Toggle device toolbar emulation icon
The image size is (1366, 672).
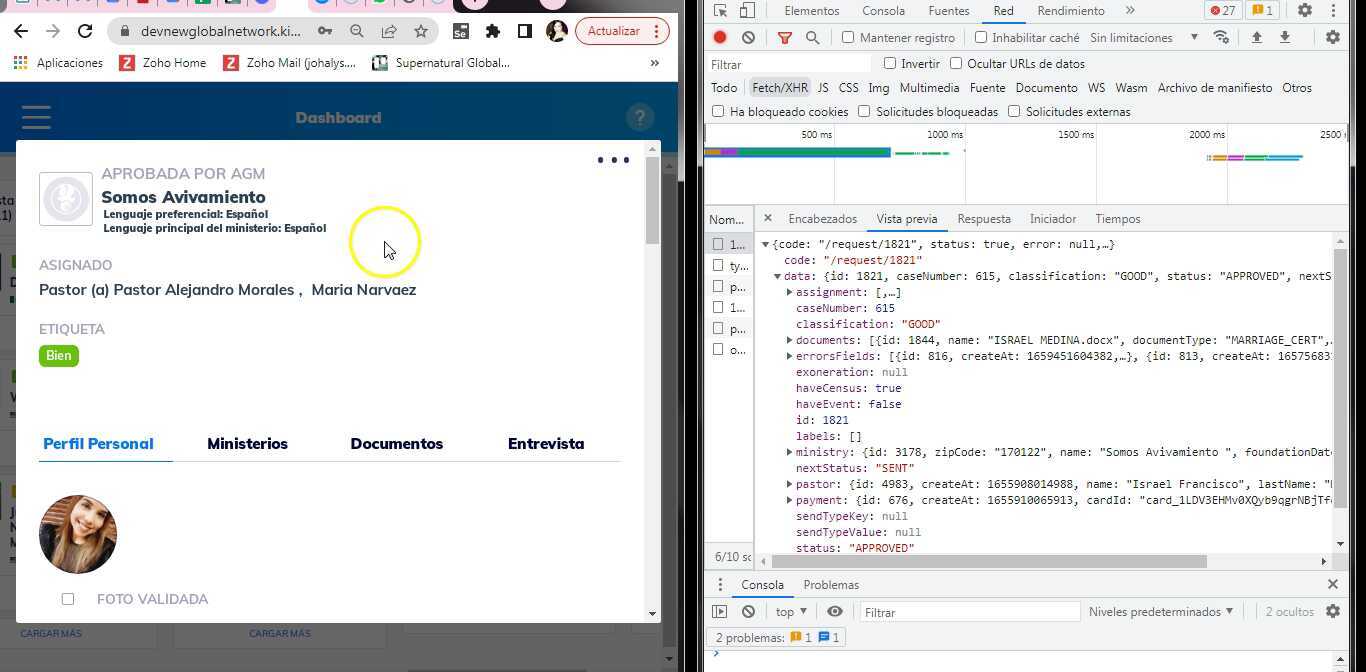747,11
